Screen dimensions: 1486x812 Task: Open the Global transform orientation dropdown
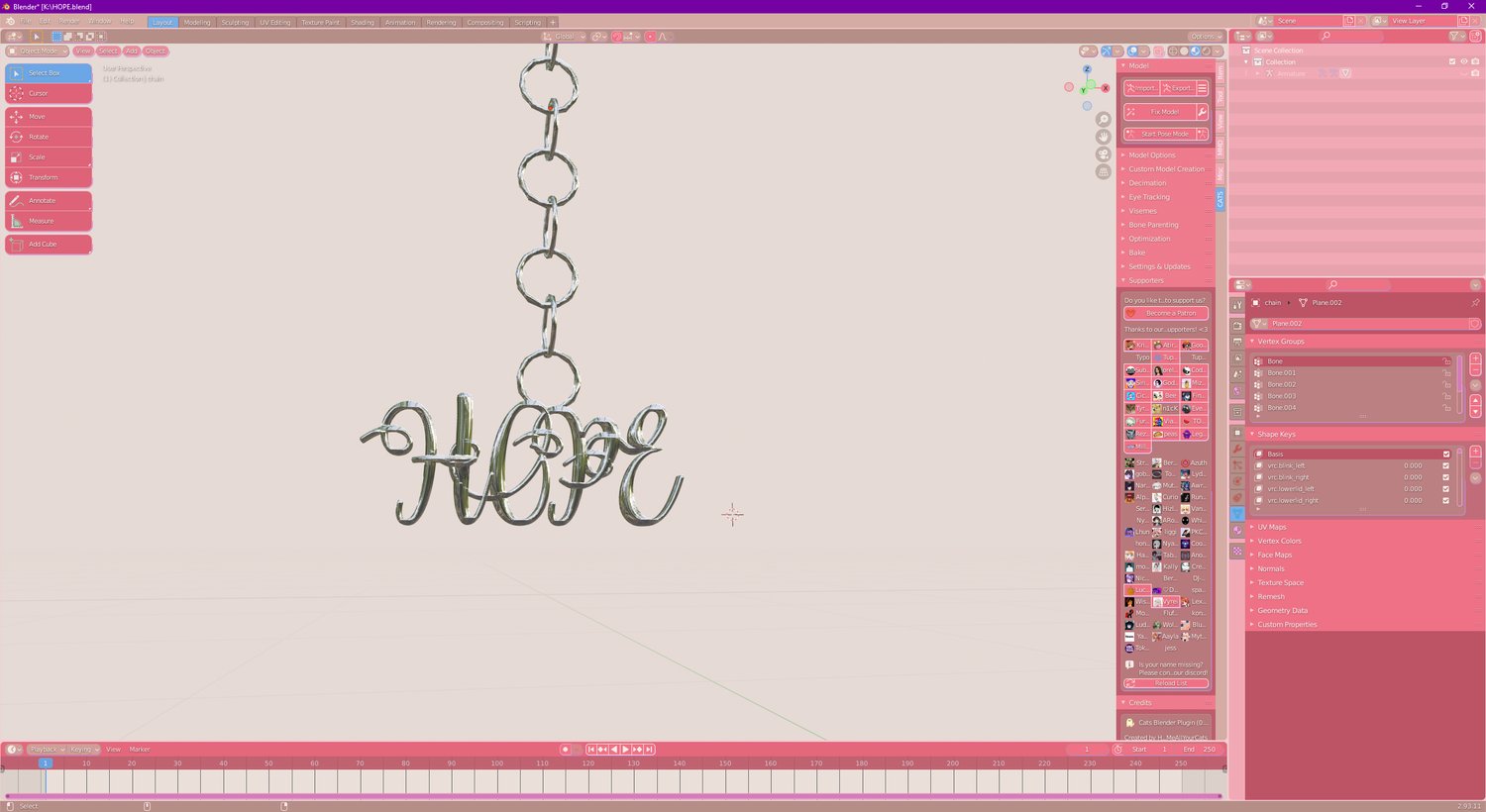(x=565, y=37)
